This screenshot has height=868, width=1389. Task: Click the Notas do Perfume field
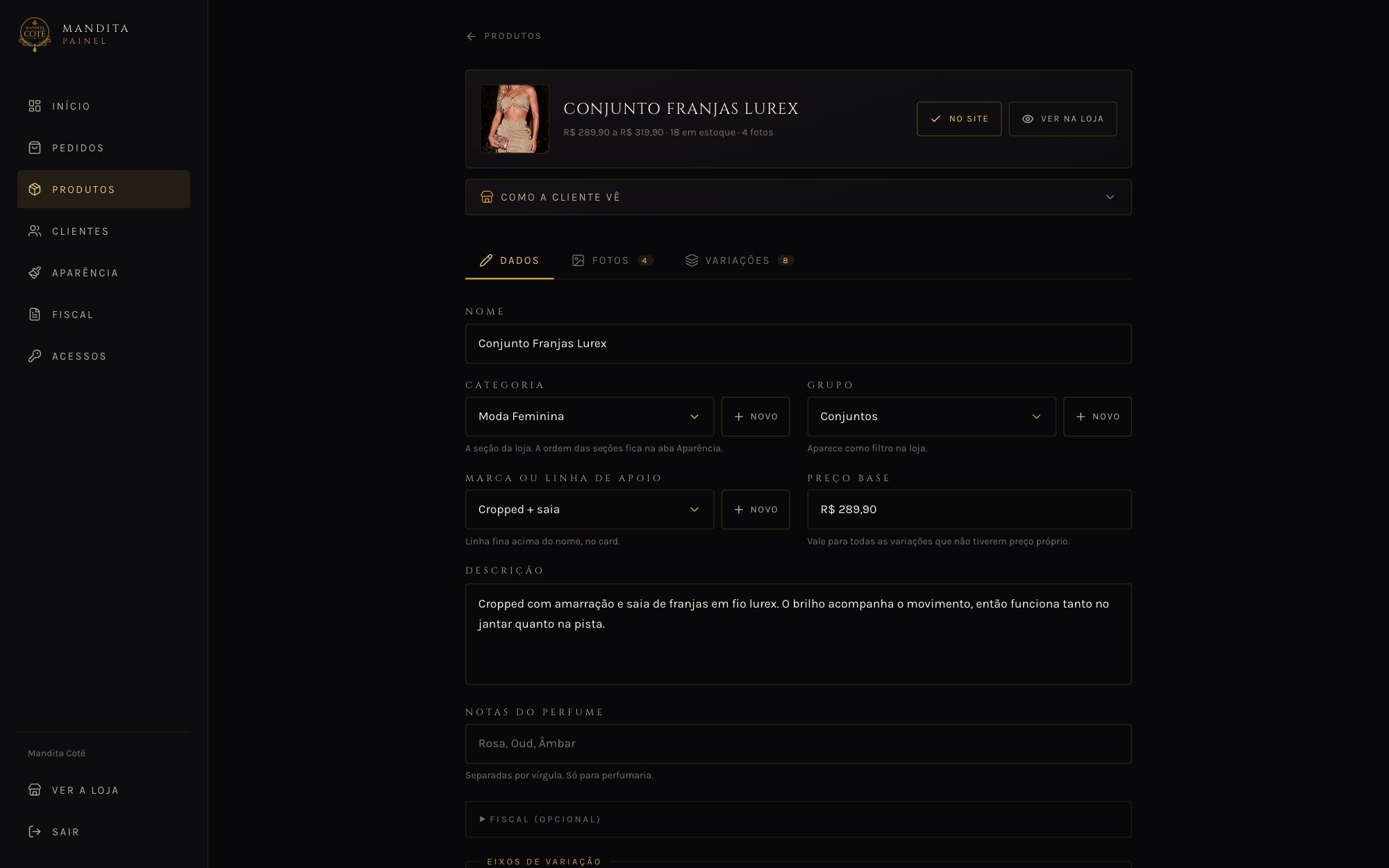(798, 744)
